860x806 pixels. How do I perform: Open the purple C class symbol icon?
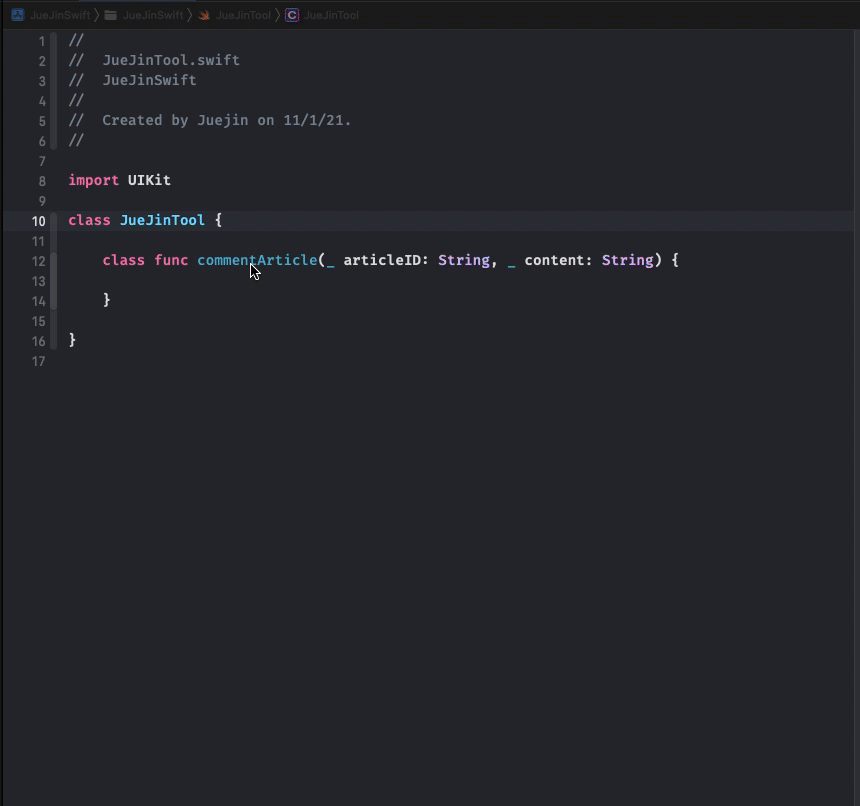pos(291,15)
